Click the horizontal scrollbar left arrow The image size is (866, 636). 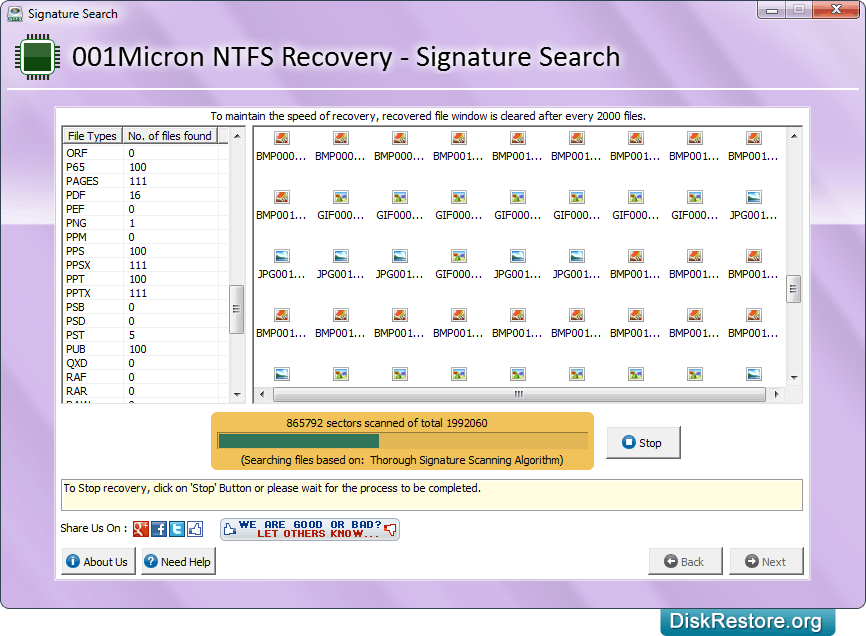point(262,394)
